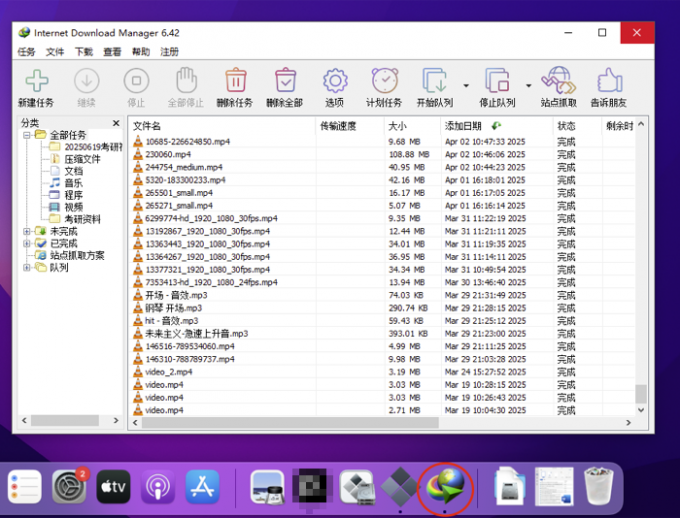The image size is (680, 518).
Task: Open Internet Download Manager in Dock
Action: click(x=445, y=487)
